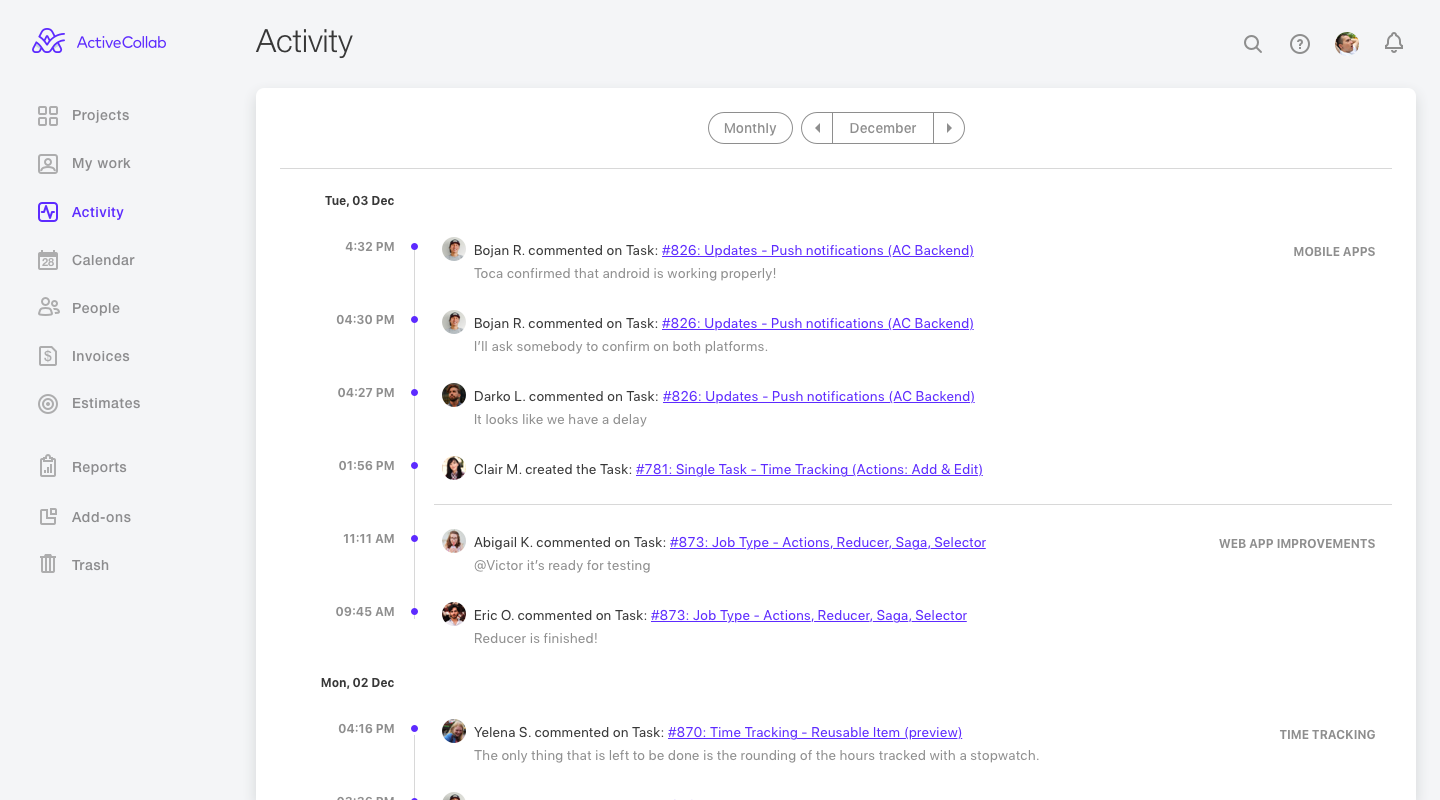This screenshot has width=1440, height=800.
Task: Go to My work menu item
Action: click(x=101, y=163)
